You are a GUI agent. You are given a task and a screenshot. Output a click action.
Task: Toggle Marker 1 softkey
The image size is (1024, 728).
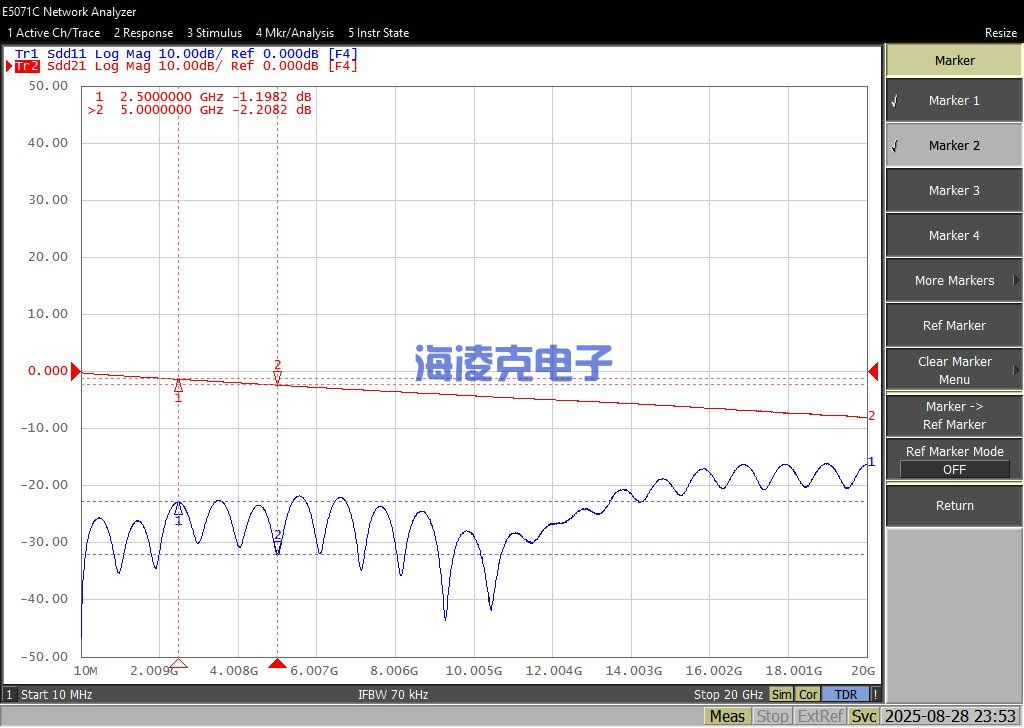click(954, 101)
